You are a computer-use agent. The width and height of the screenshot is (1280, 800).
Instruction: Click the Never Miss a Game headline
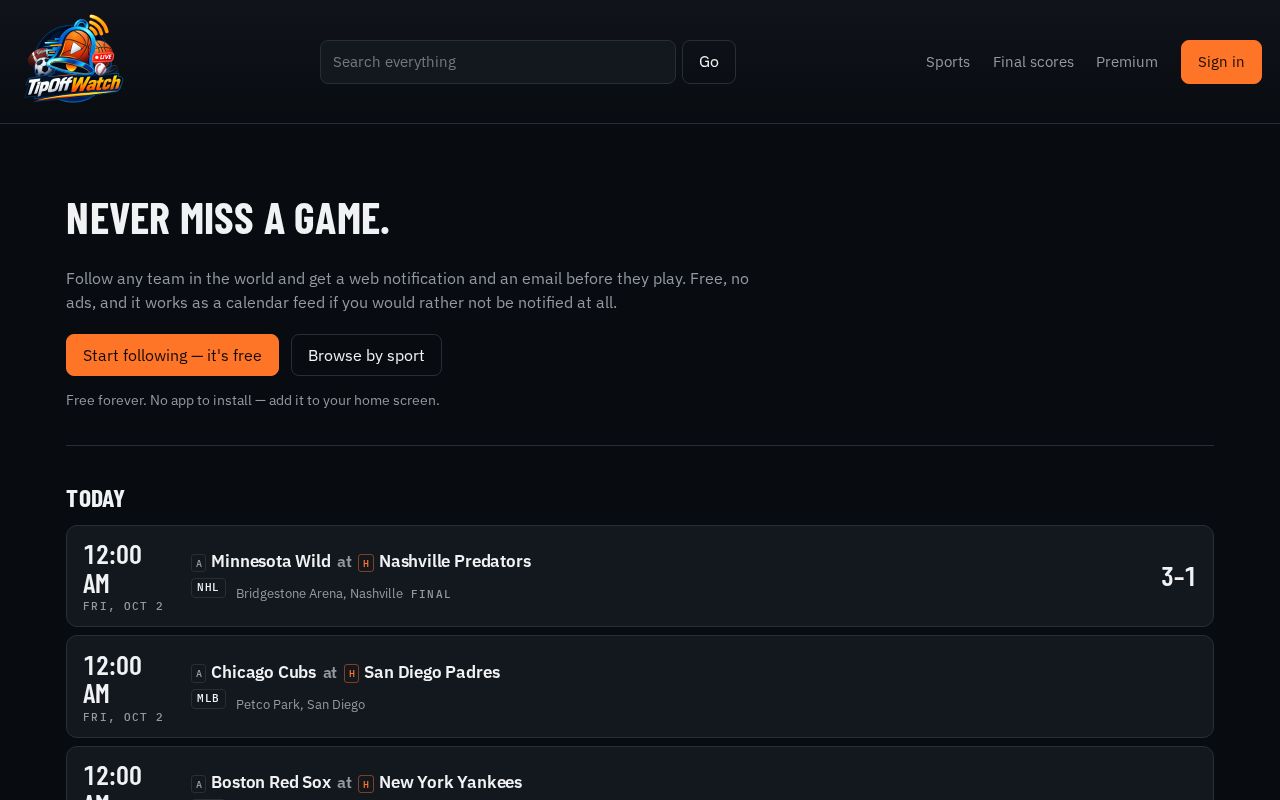click(228, 218)
